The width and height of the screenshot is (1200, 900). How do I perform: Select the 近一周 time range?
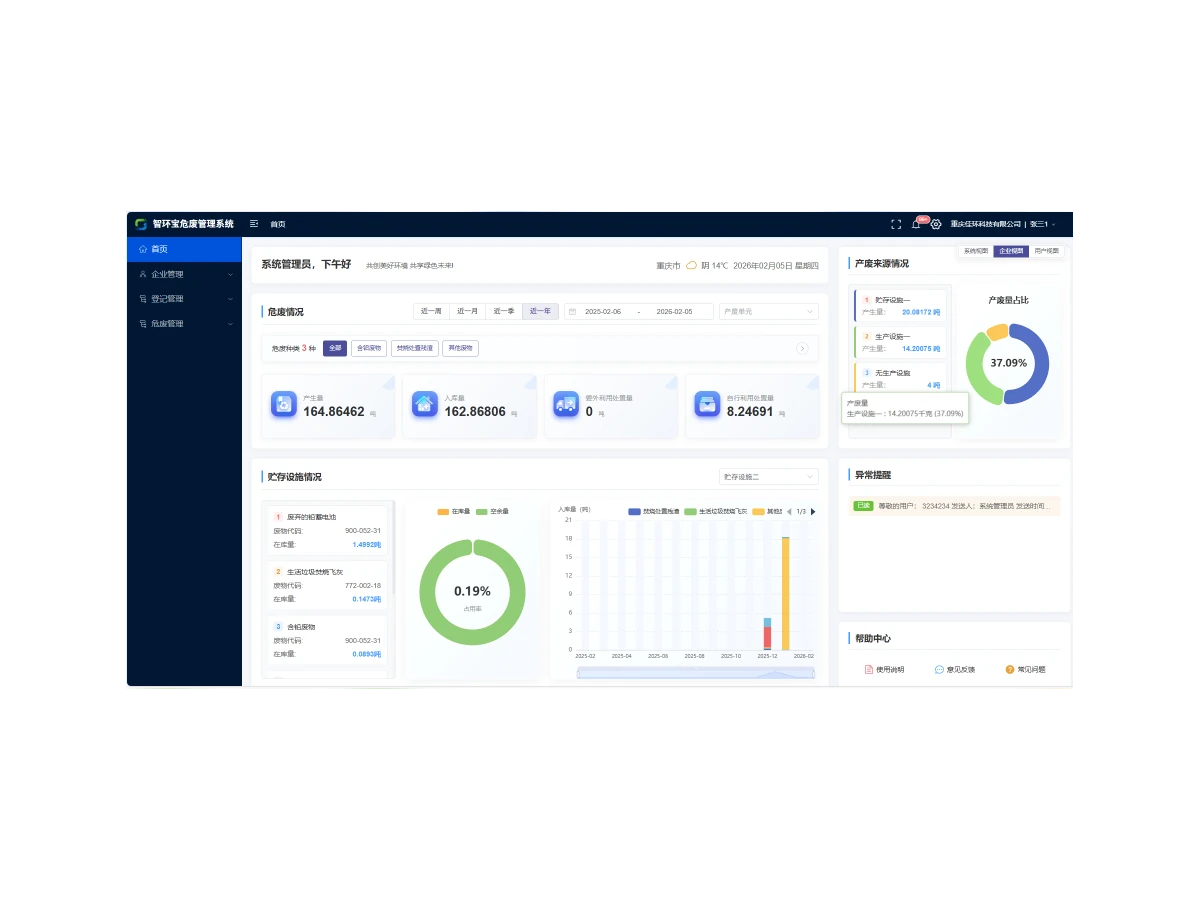pyautogui.click(x=432, y=311)
